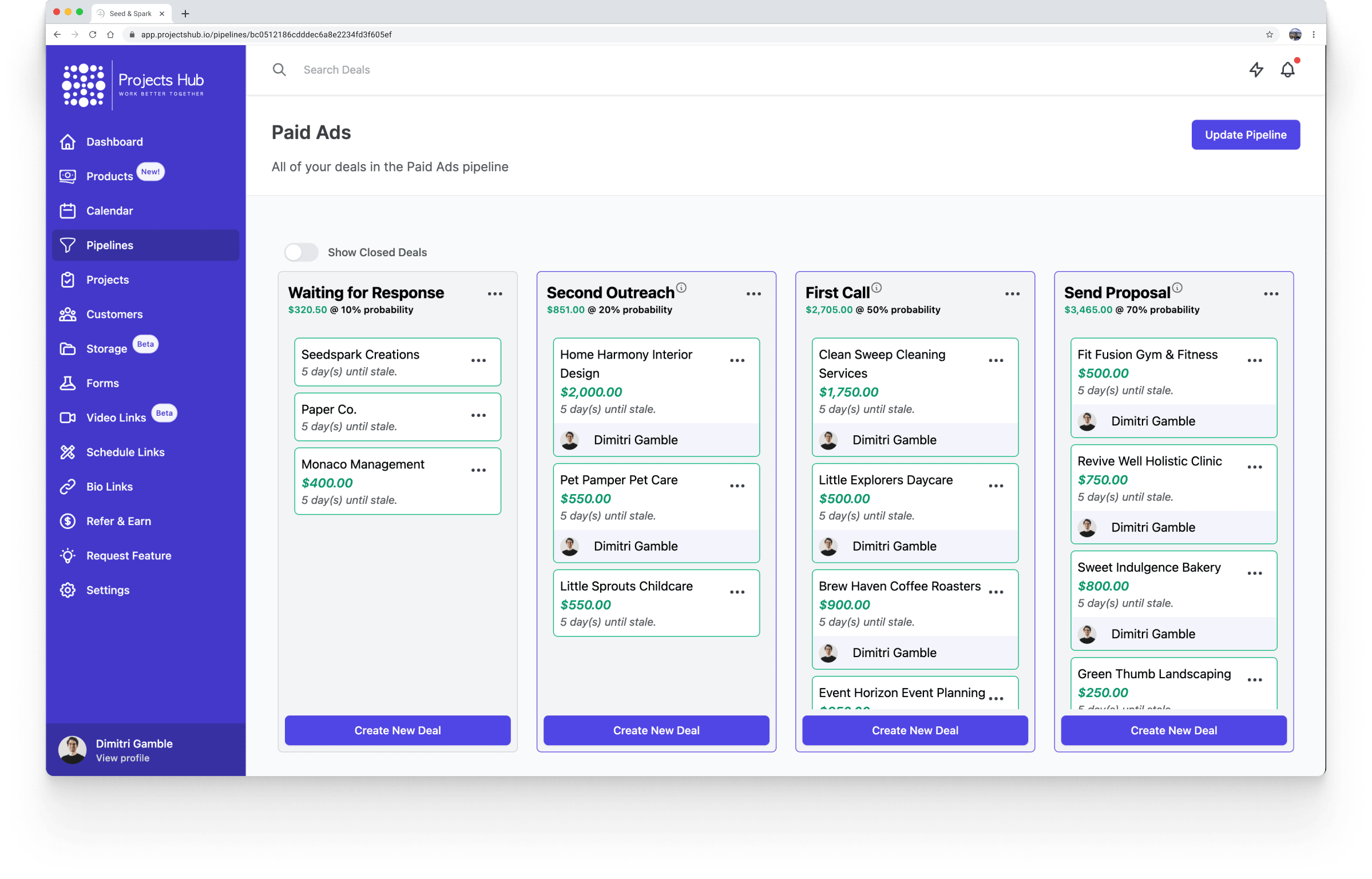Toggle the Show Closed Deals switch
1372x879 pixels.
click(301, 252)
